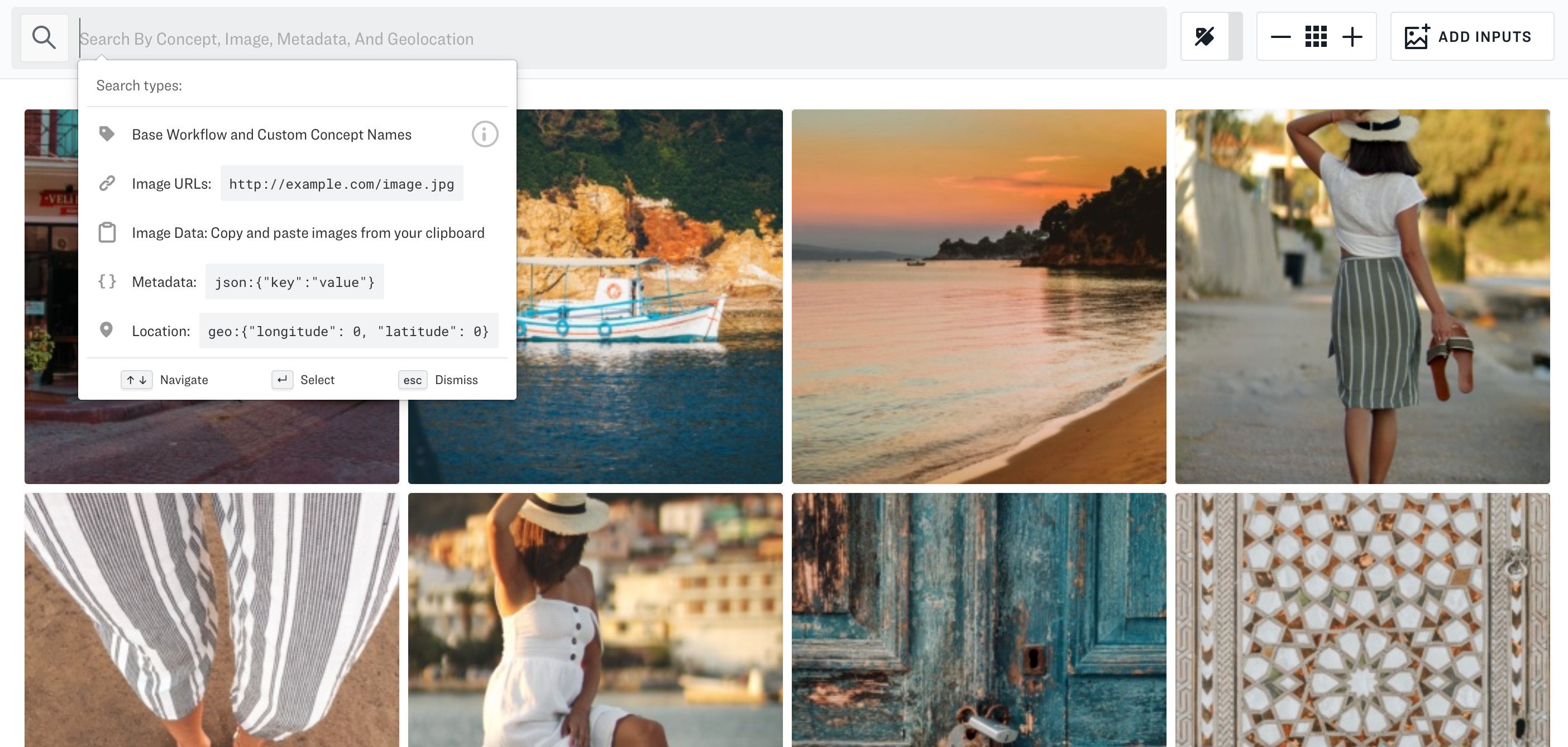Click the Add Inputs button

pos(1471,37)
